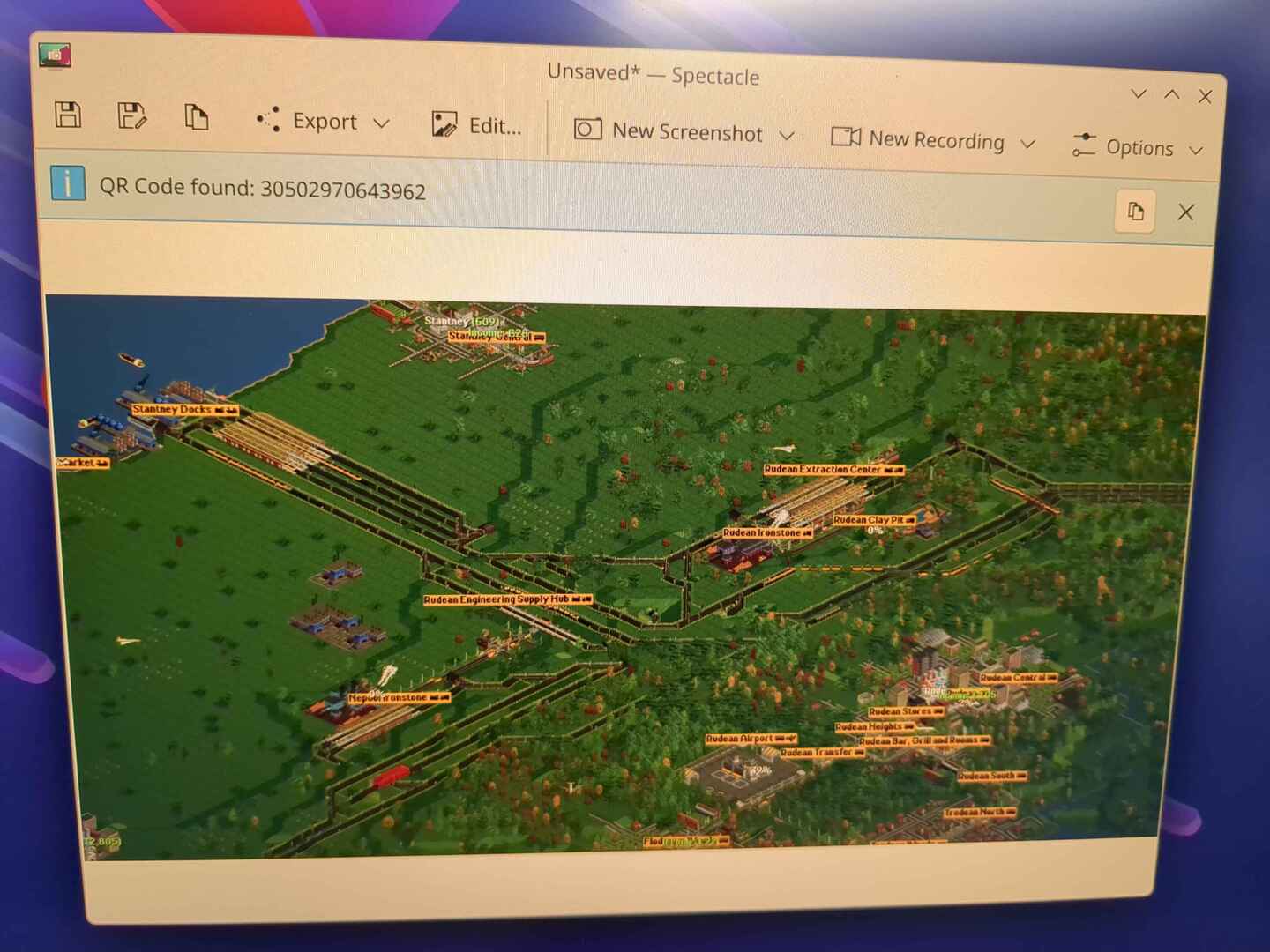Click the QR code number text
This screenshot has height=952, width=1270.
pyautogui.click(x=342, y=190)
